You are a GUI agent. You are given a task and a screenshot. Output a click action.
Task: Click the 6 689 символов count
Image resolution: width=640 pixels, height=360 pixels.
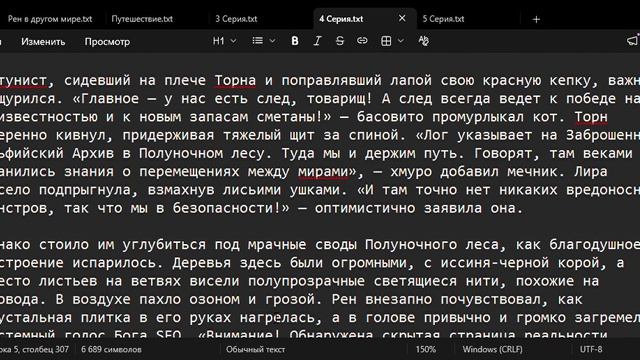(111, 349)
